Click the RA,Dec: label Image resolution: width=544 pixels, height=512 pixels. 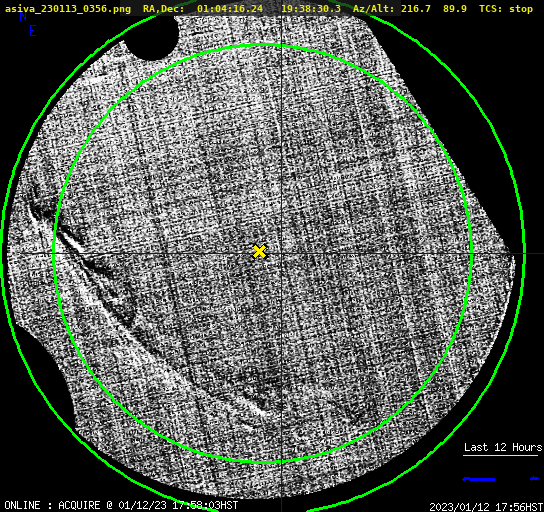(x=163, y=9)
